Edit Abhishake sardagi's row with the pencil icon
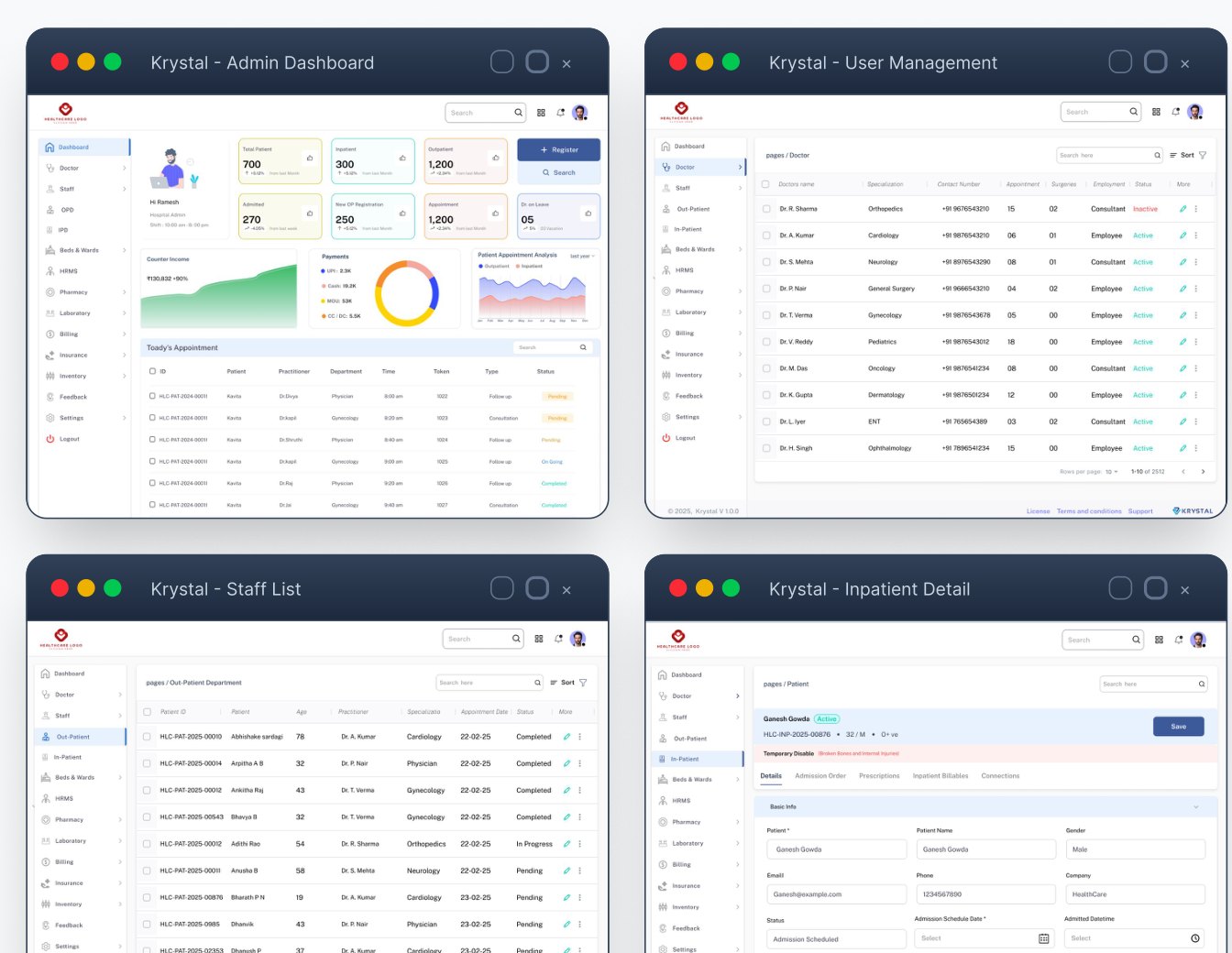This screenshot has height=953, width=1232. point(566,737)
